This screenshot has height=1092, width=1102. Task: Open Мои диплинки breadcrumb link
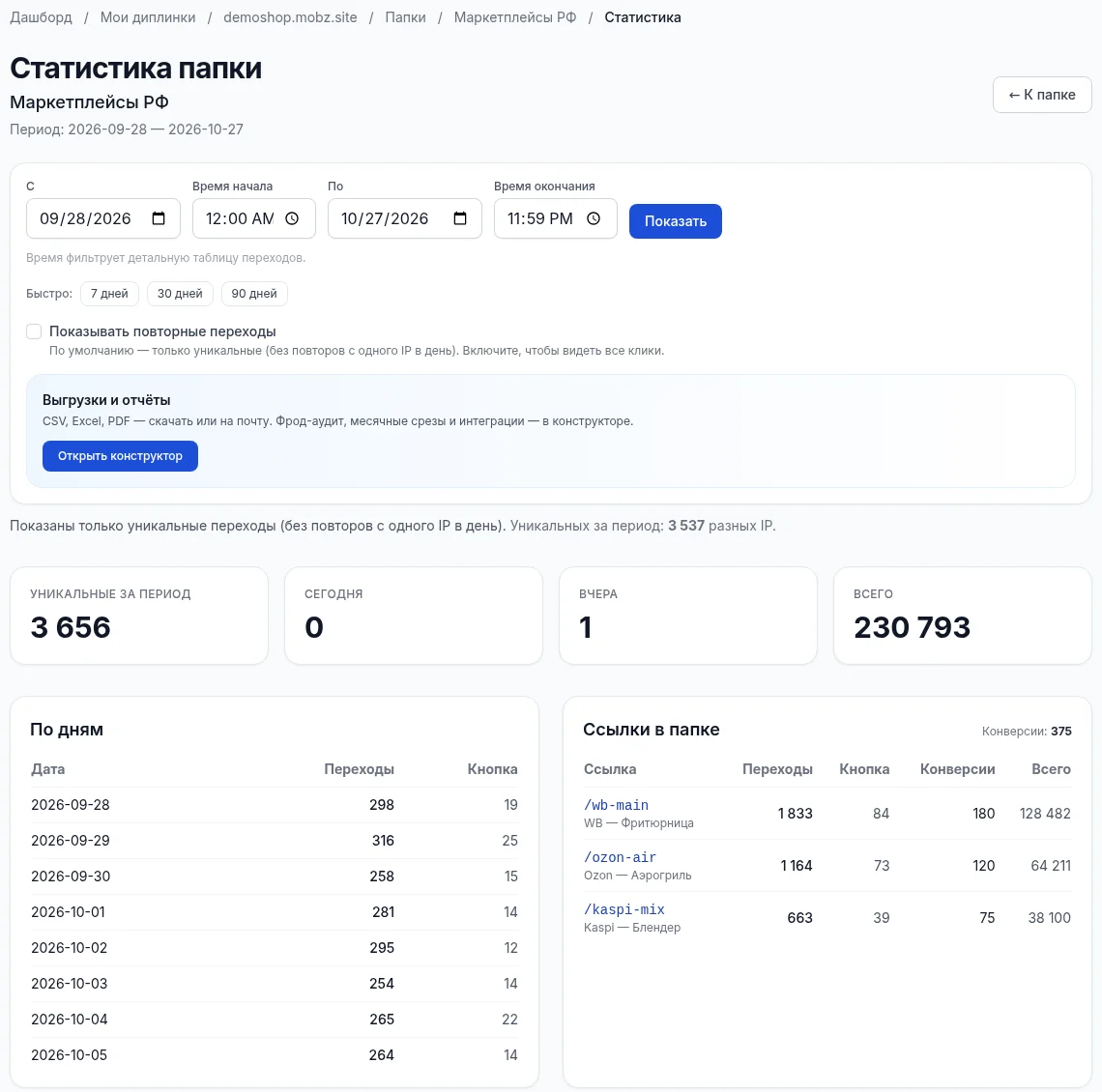pos(148,17)
